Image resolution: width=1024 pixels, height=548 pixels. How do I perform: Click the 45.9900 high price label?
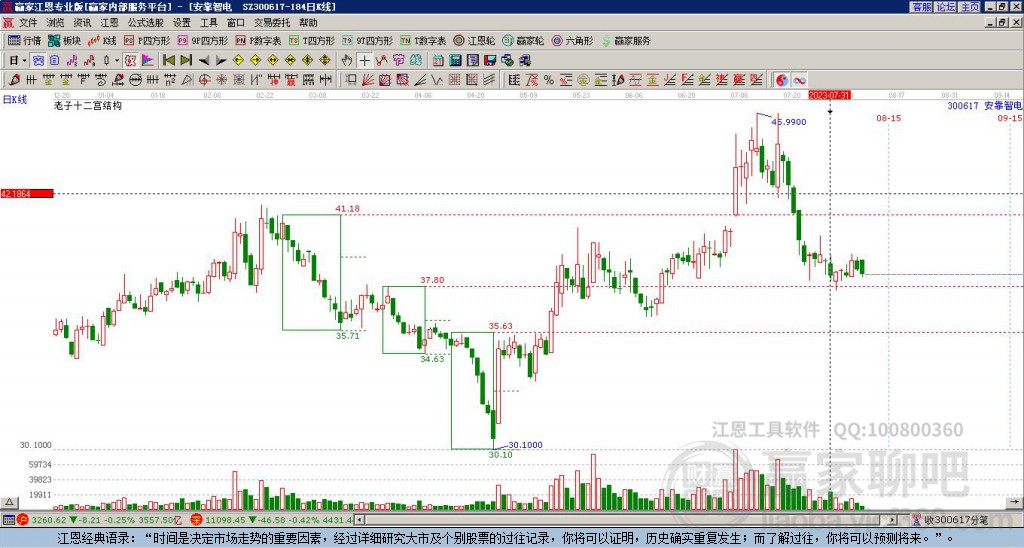[789, 121]
